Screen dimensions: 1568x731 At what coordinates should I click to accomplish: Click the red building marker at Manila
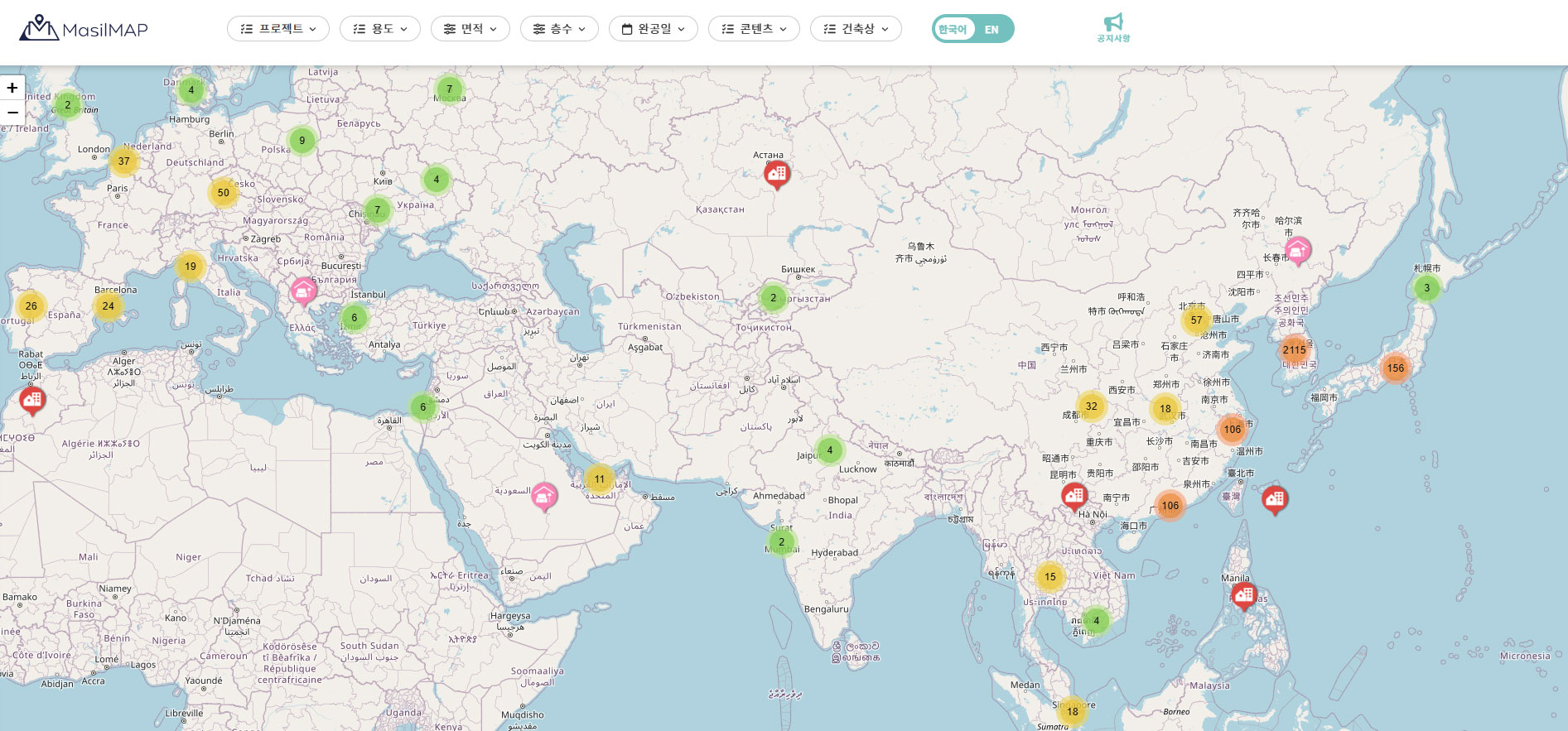pyautogui.click(x=1243, y=594)
